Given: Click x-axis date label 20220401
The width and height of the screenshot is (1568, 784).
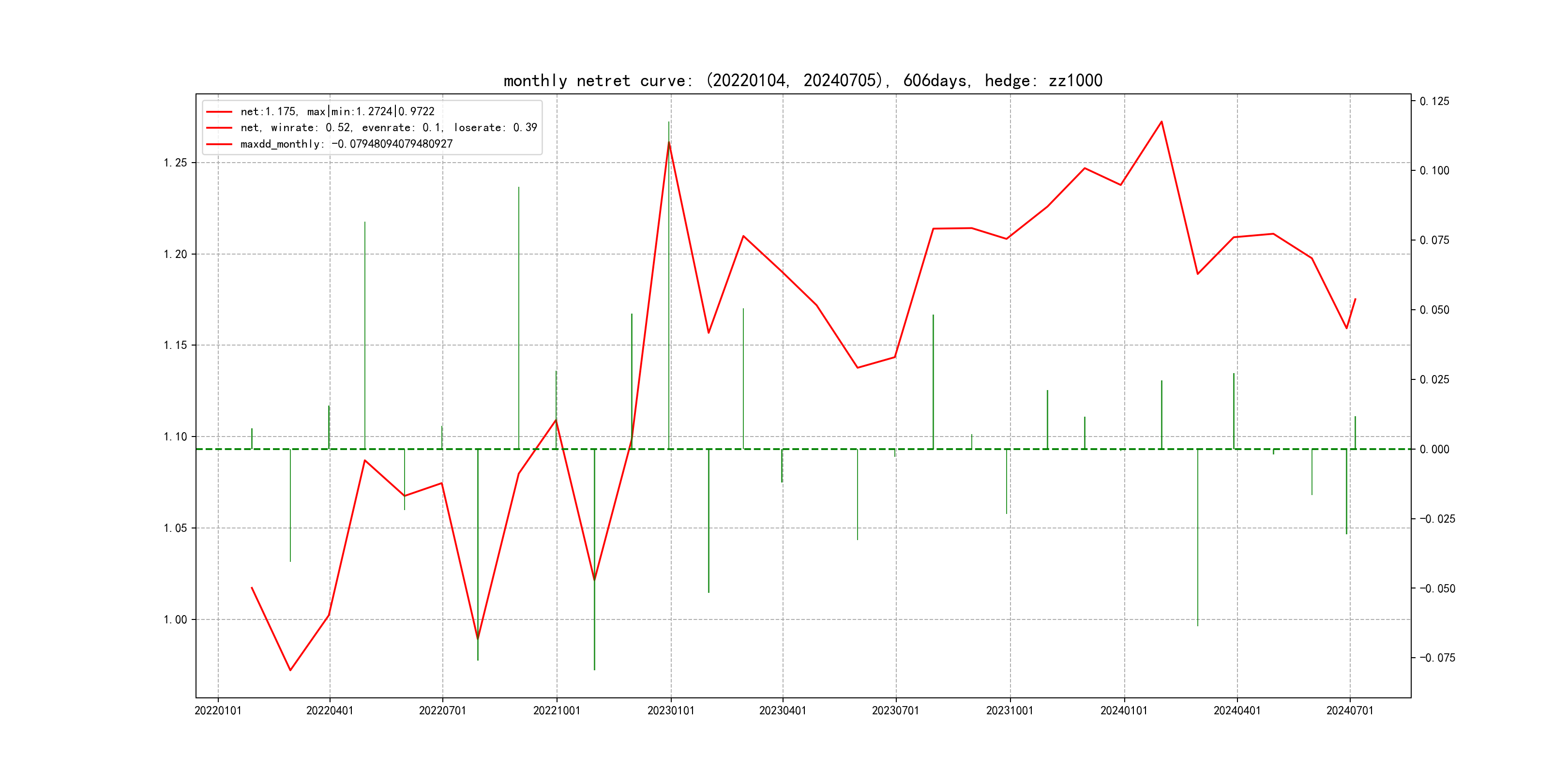Looking at the screenshot, I should click(329, 711).
